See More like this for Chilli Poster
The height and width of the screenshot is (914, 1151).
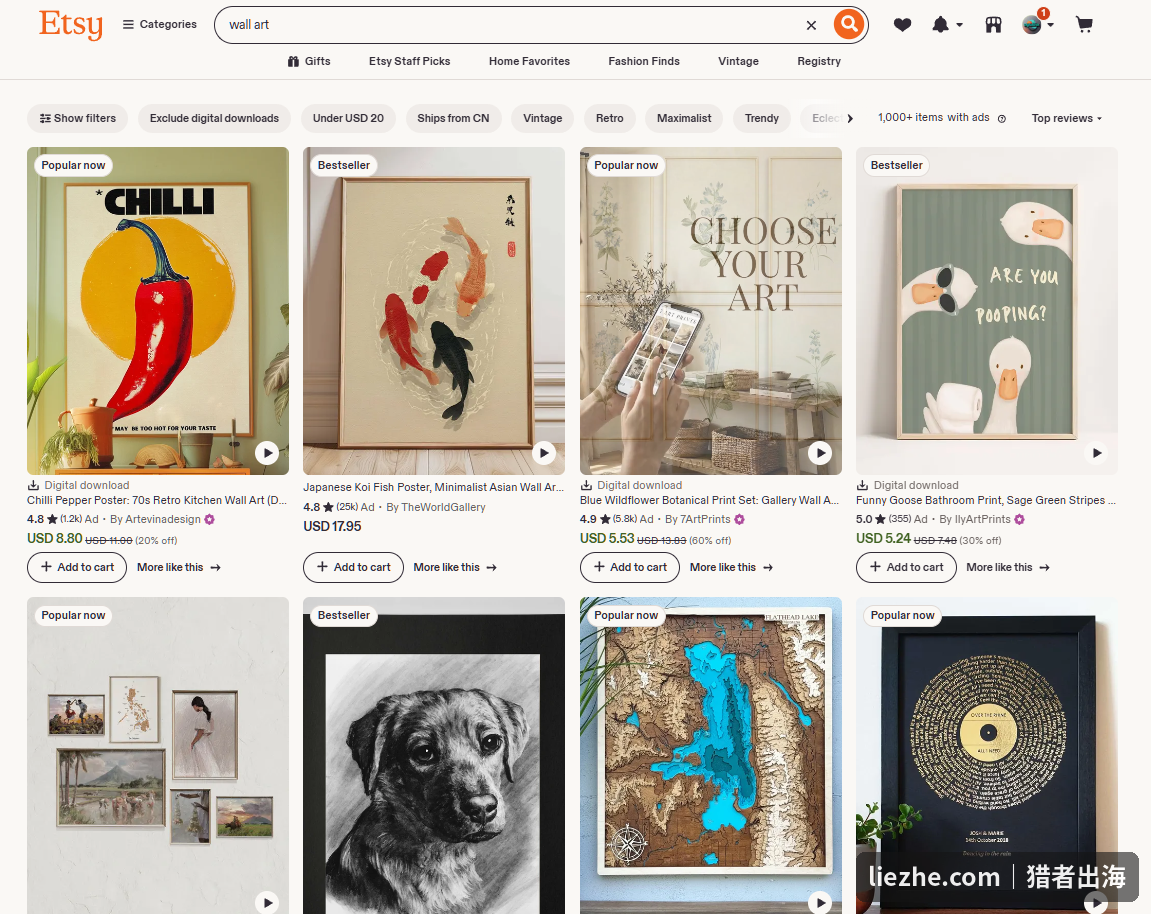[x=178, y=567]
